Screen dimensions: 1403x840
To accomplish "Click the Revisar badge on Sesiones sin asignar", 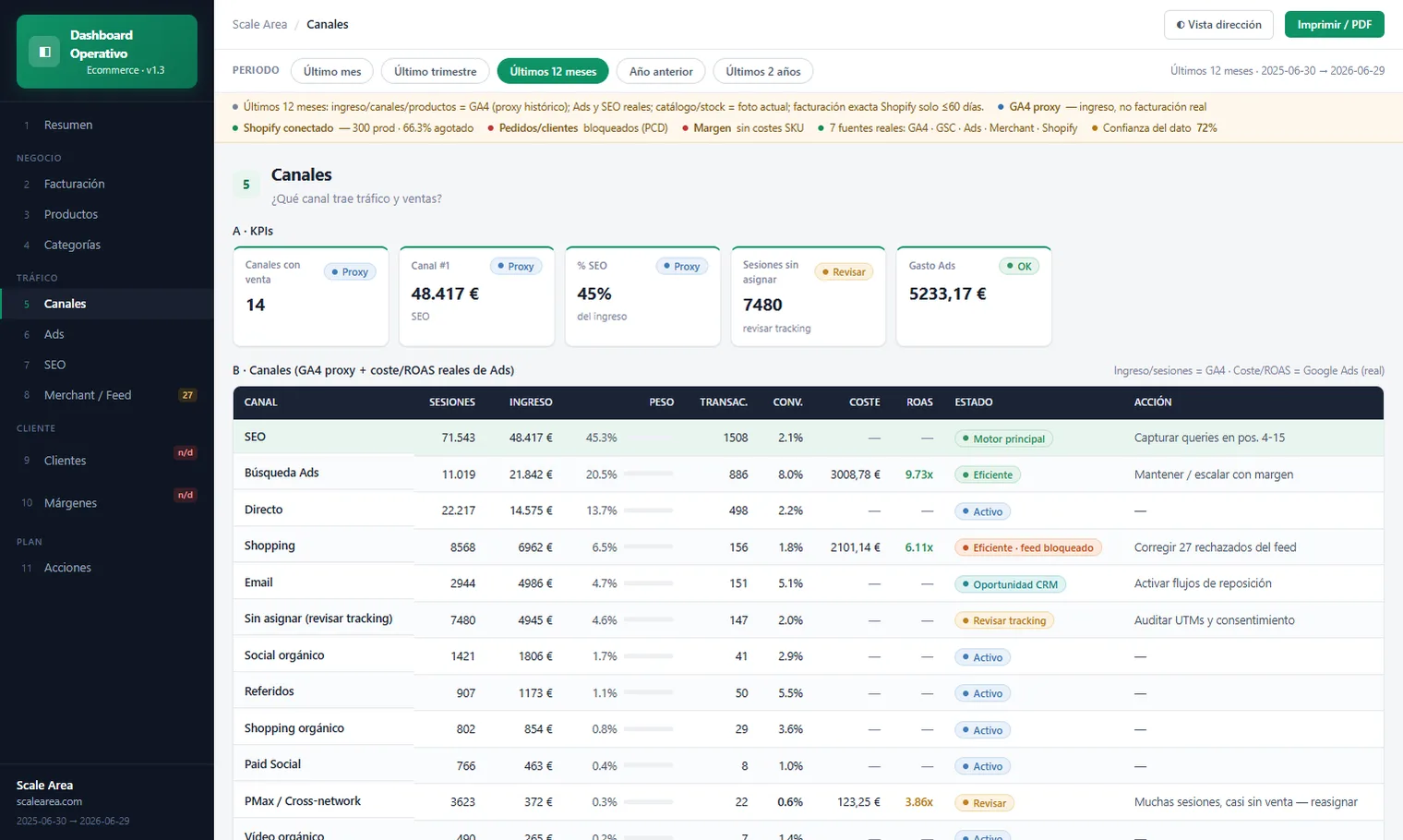I will tap(844, 271).
